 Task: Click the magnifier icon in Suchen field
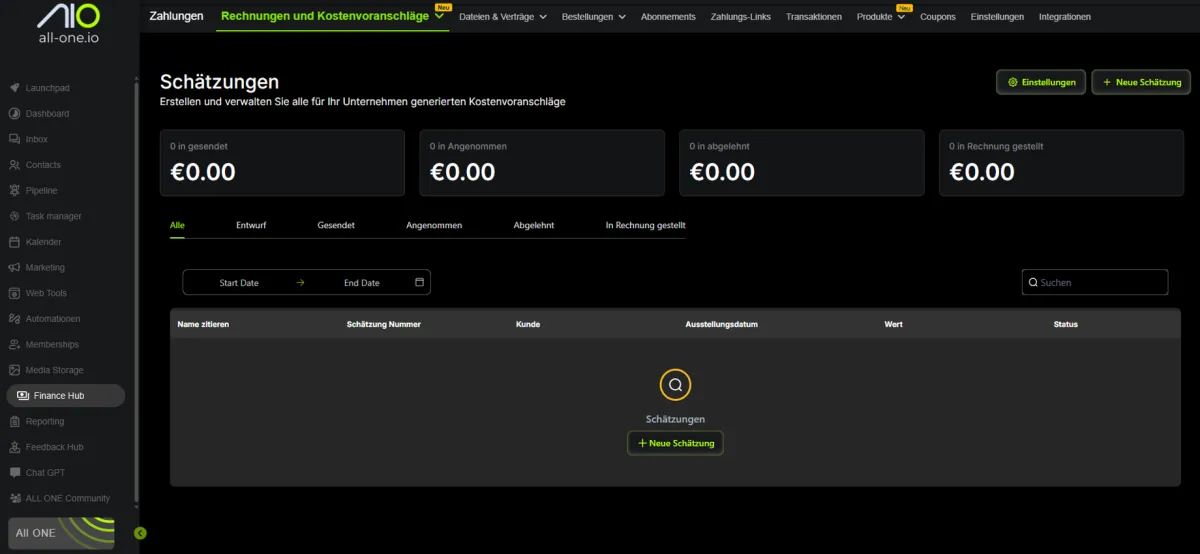click(x=1033, y=283)
